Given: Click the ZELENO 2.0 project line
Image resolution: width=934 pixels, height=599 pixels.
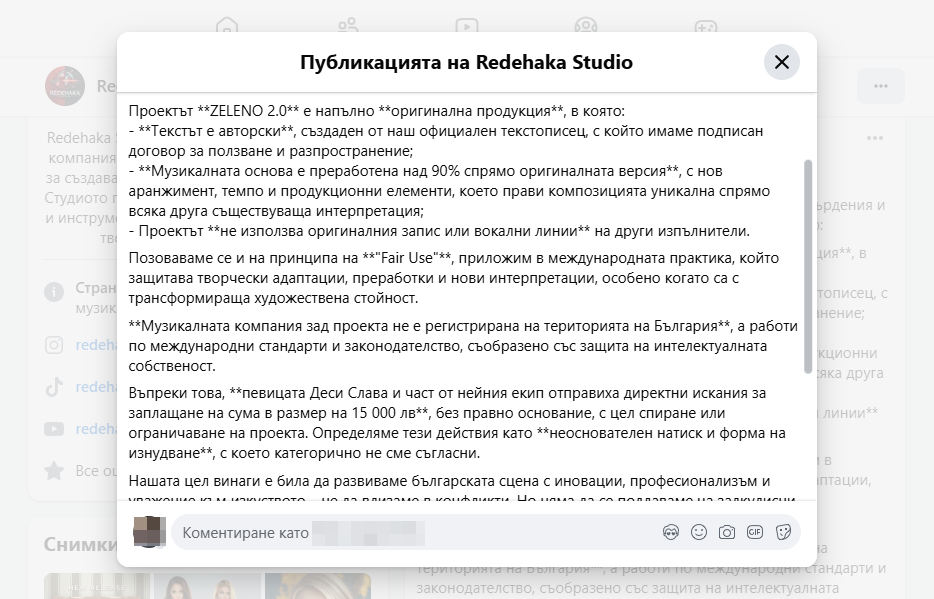Looking at the screenshot, I should [x=377, y=111].
